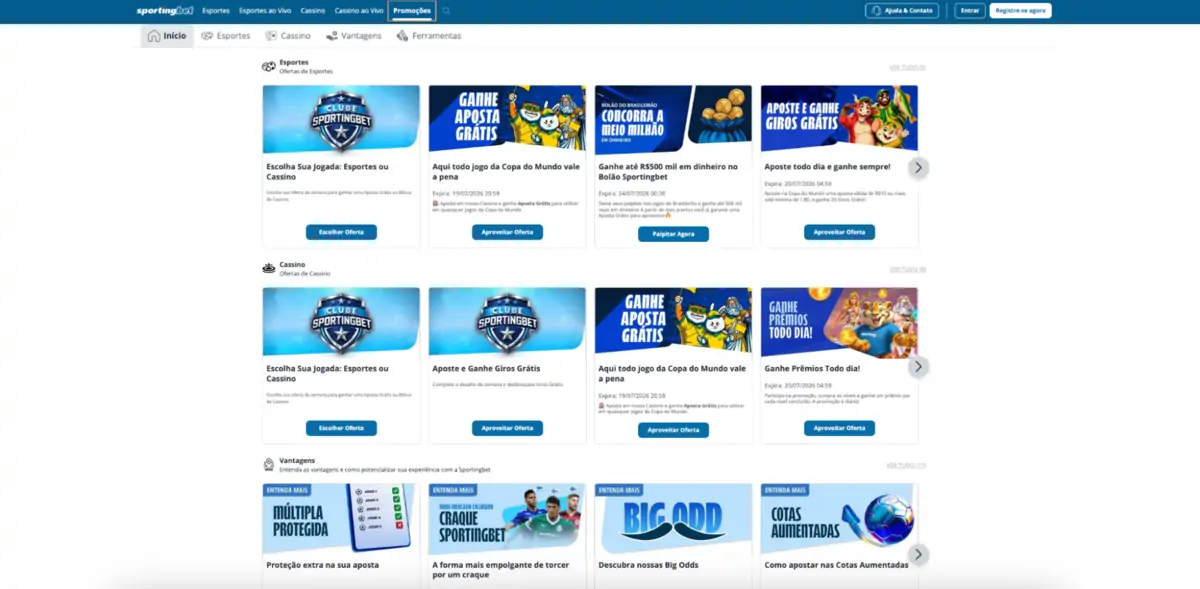Click Aproveitar Oferta under Cassino Copa do Mundo card
Screen dimensions: 1200x589
pyautogui.click(x=673, y=430)
